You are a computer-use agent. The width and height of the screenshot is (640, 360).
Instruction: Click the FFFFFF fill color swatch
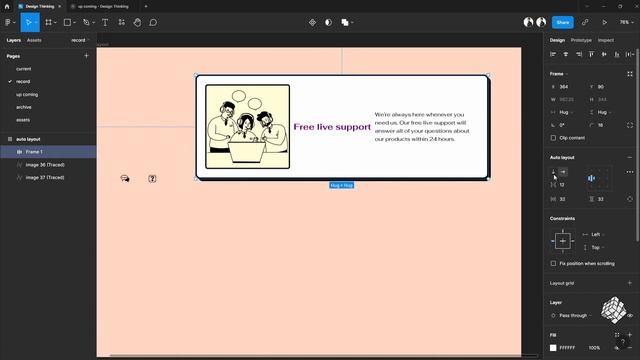553,348
